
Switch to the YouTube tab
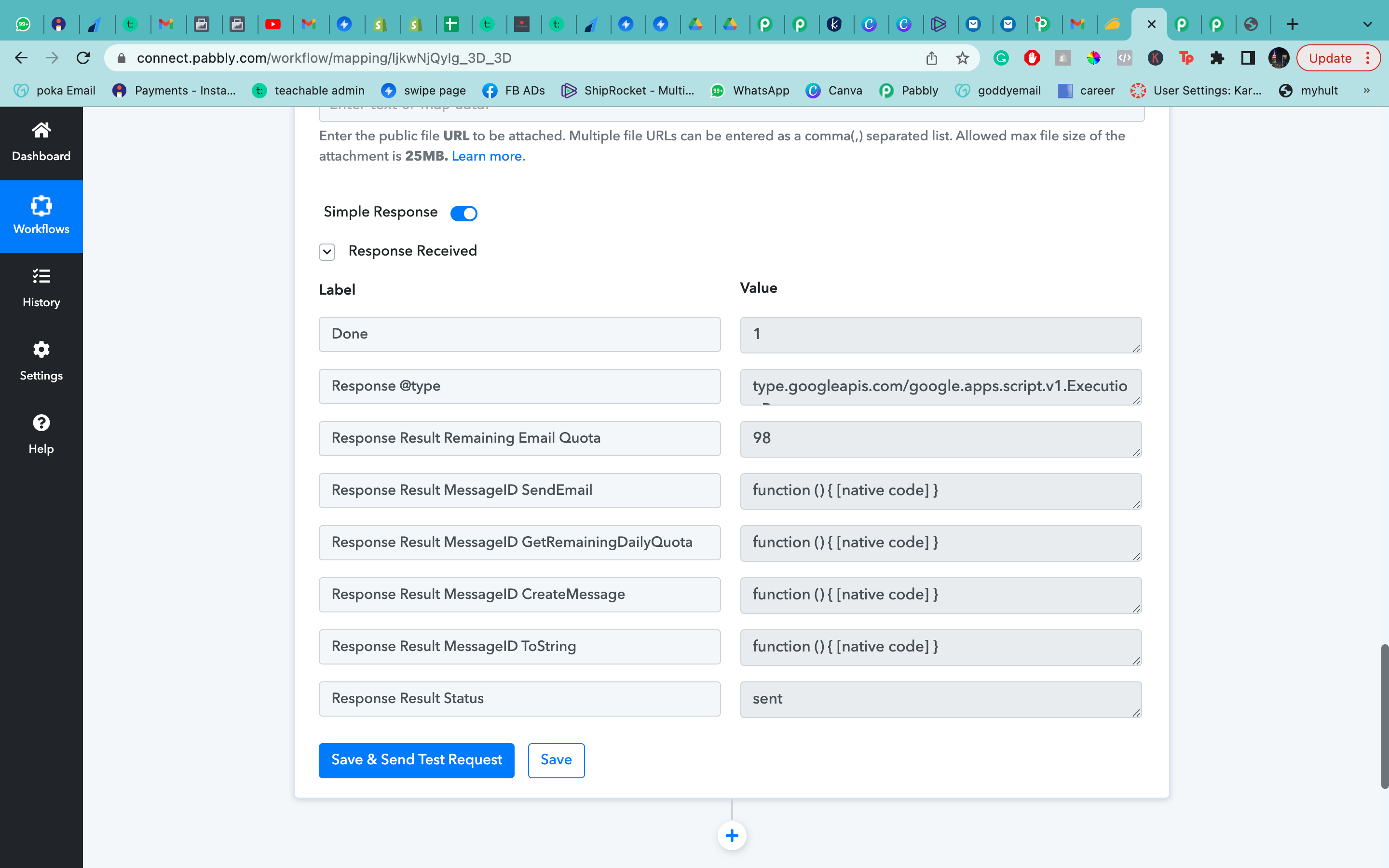point(273,24)
